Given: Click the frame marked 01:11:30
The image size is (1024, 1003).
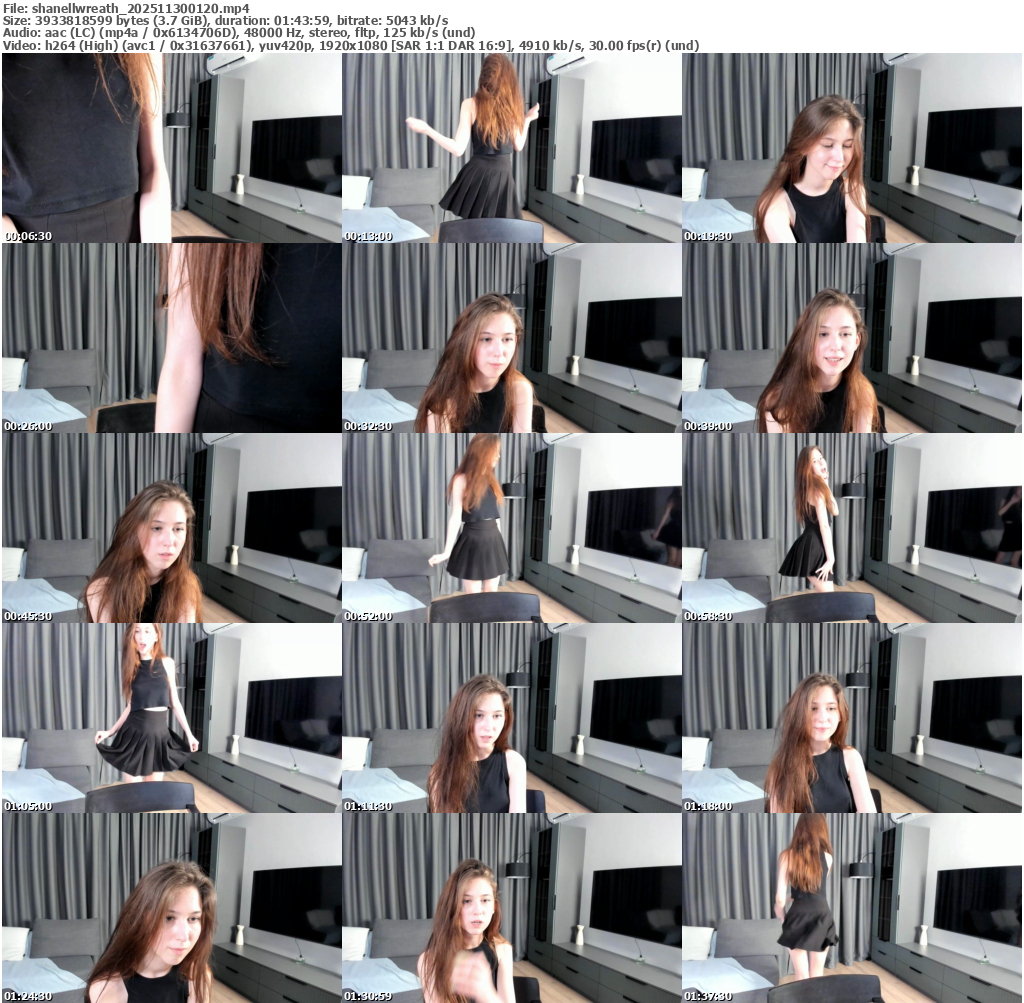Looking at the screenshot, I should pos(512,717).
